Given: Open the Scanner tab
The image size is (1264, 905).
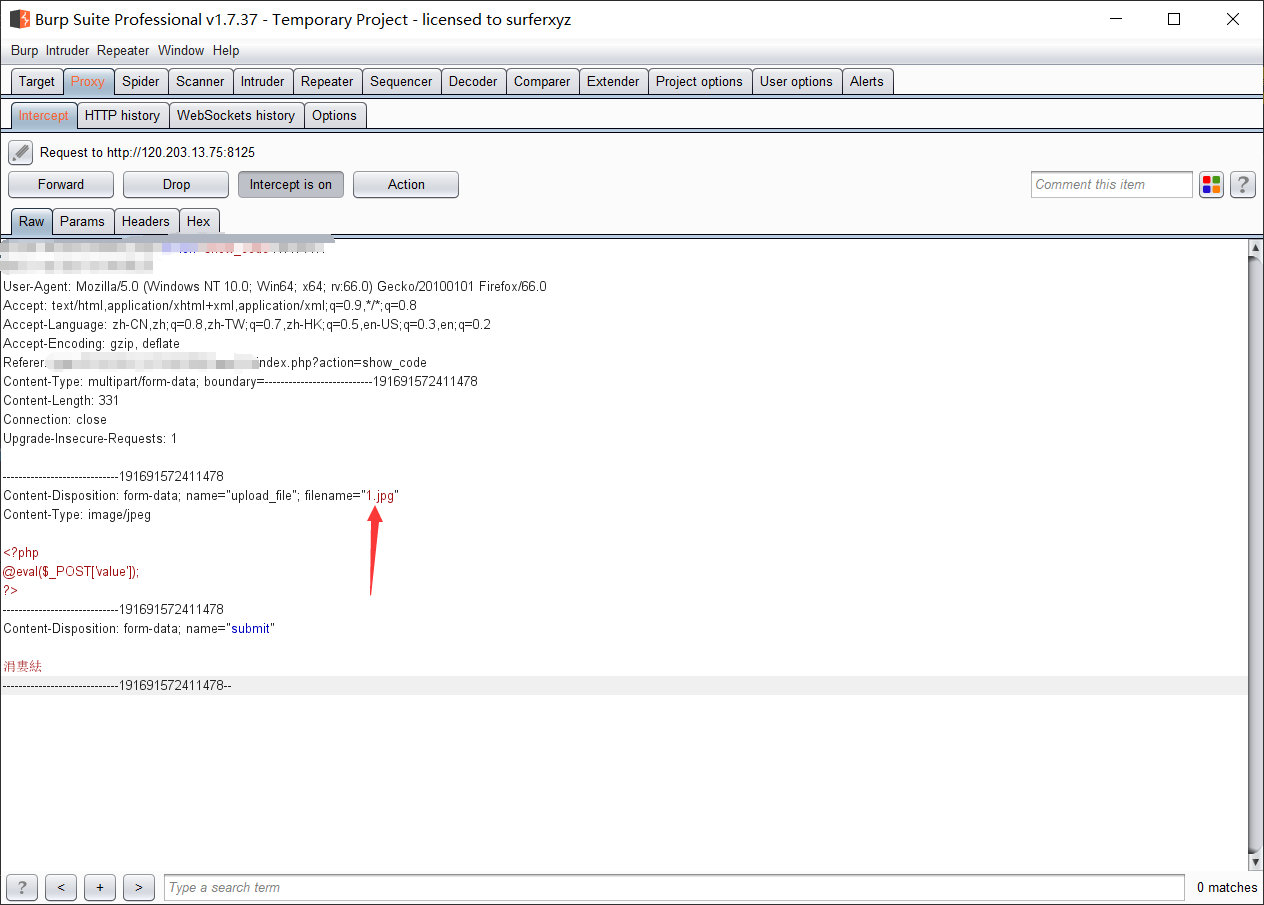Looking at the screenshot, I should pyautogui.click(x=200, y=82).
